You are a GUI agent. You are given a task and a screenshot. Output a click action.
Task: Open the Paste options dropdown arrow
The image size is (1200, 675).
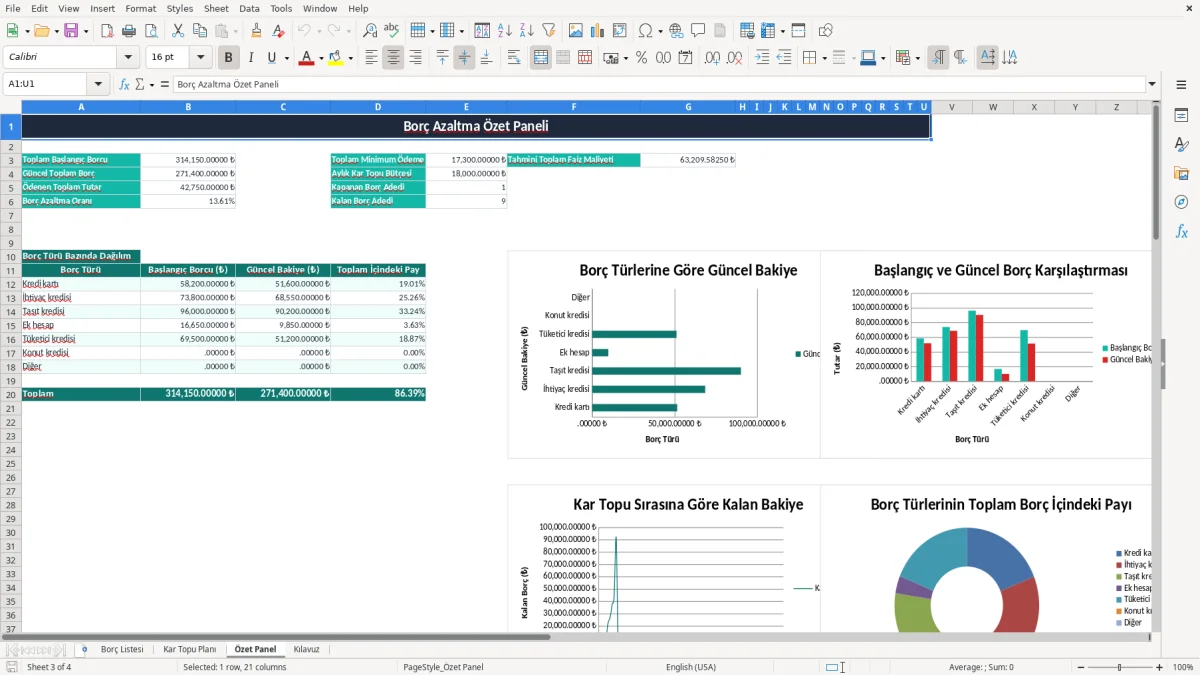click(235, 31)
